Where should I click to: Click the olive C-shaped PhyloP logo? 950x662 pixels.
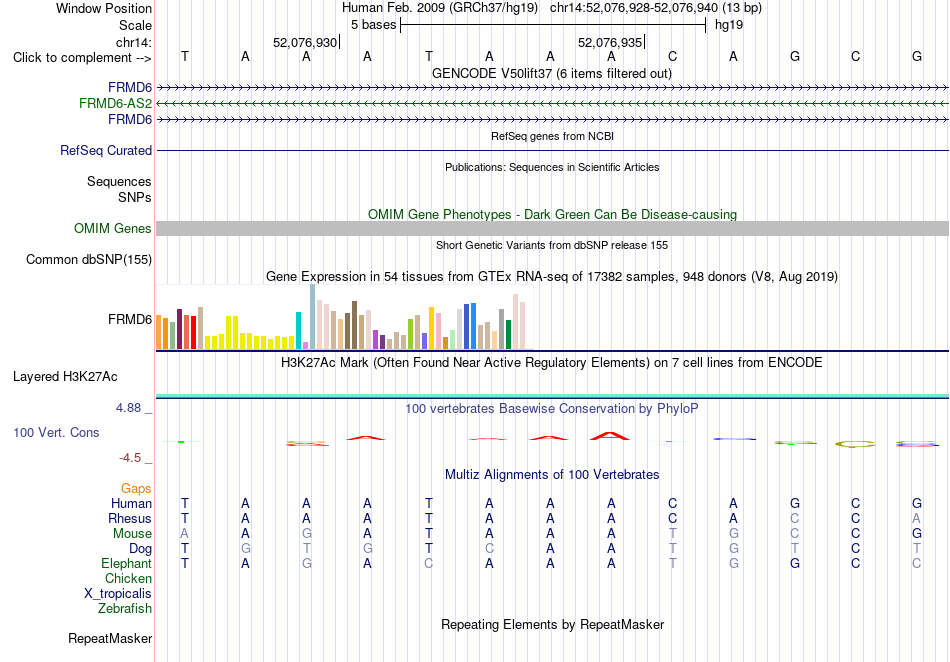click(x=855, y=444)
